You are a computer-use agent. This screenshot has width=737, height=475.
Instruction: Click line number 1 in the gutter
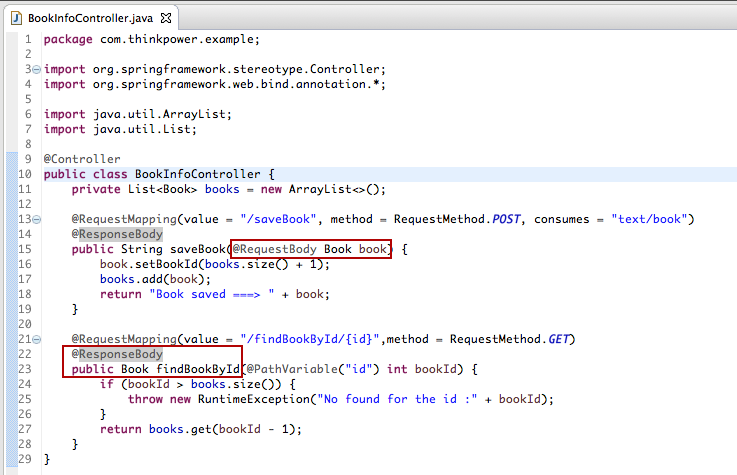pos(28,39)
